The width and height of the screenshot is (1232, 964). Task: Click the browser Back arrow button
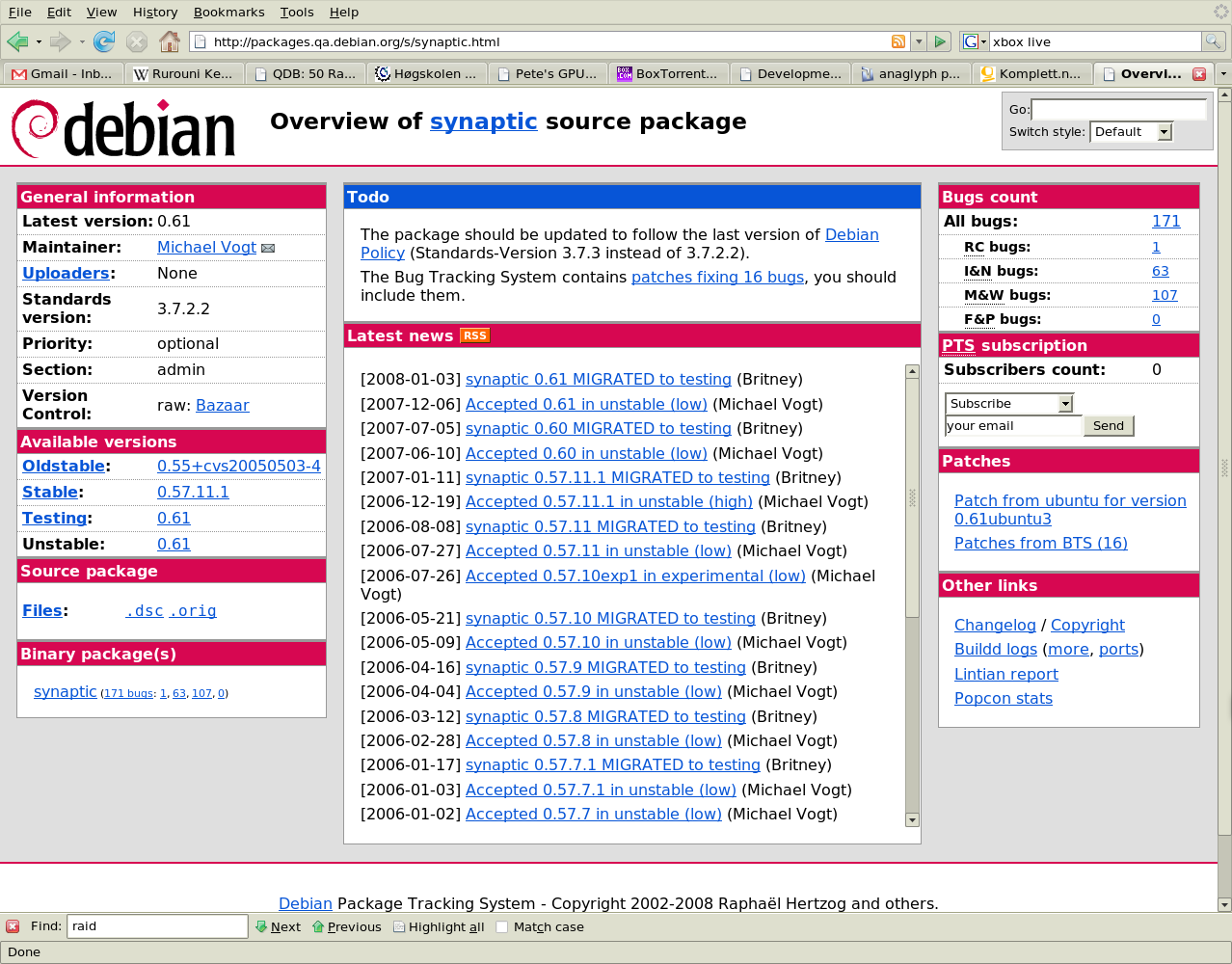point(17,41)
